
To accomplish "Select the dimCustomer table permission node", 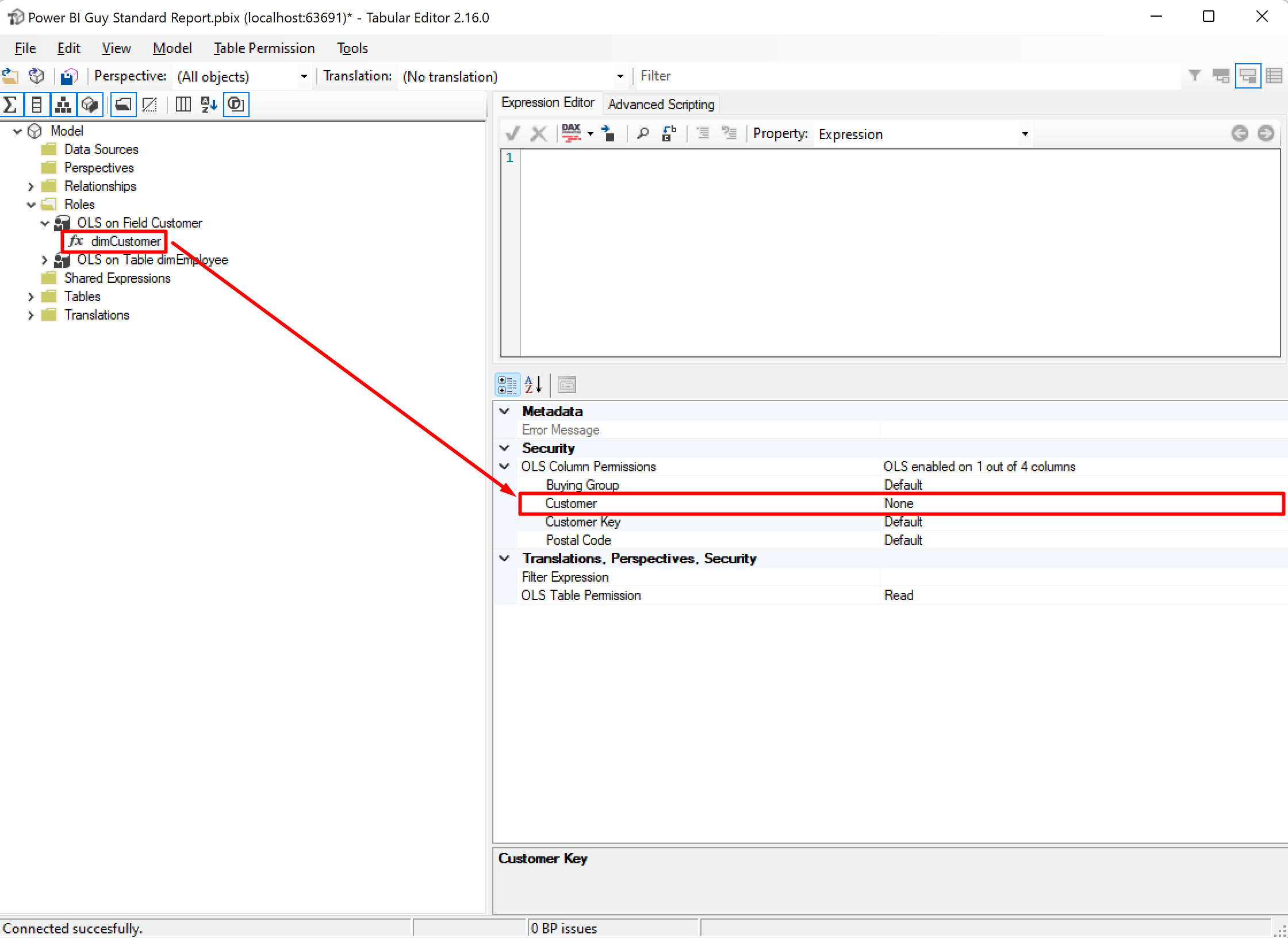I will pos(126,241).
